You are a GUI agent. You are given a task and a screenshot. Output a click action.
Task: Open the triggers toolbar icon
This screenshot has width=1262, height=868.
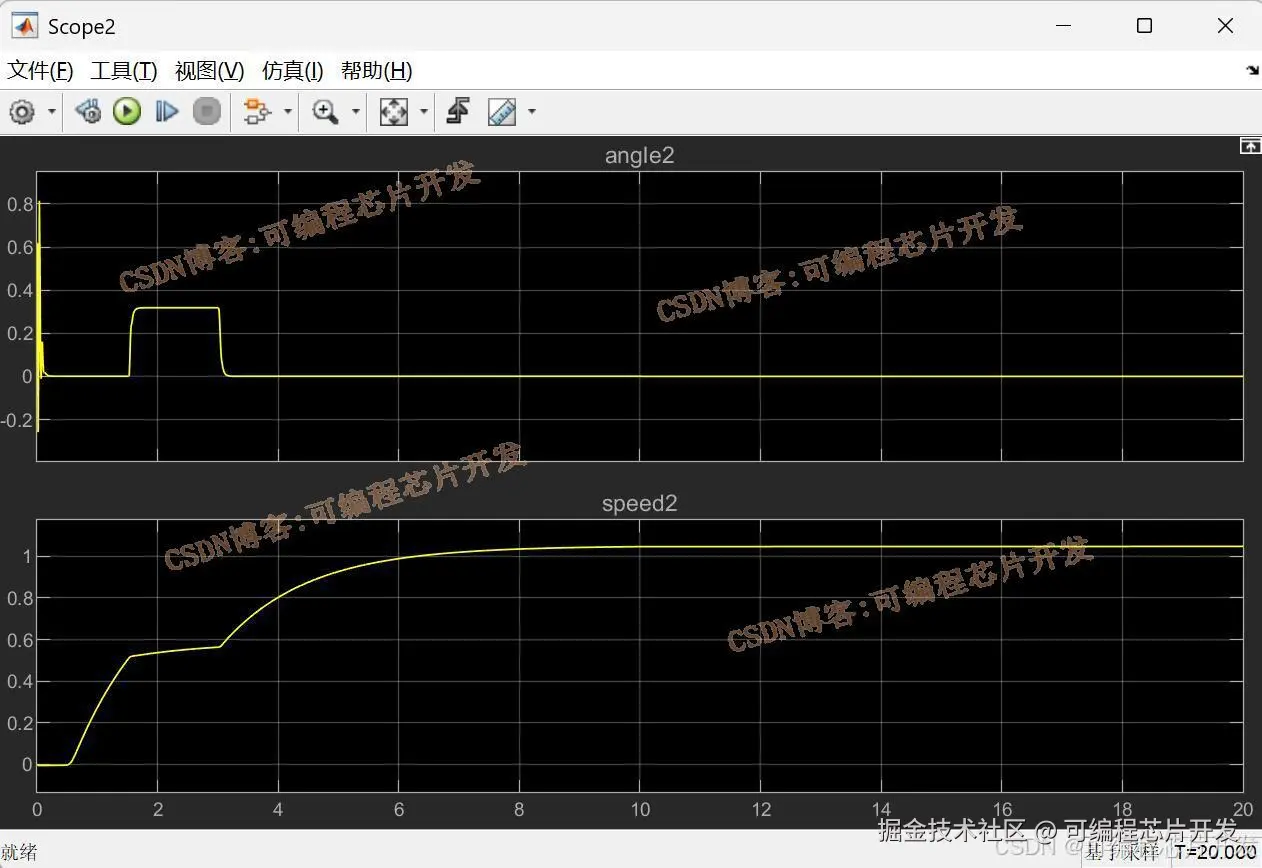[458, 112]
